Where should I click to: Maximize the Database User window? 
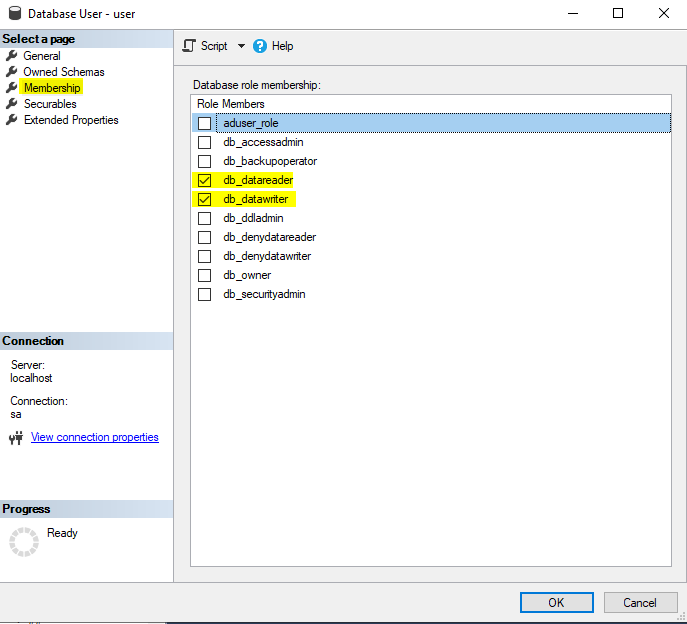(618, 14)
